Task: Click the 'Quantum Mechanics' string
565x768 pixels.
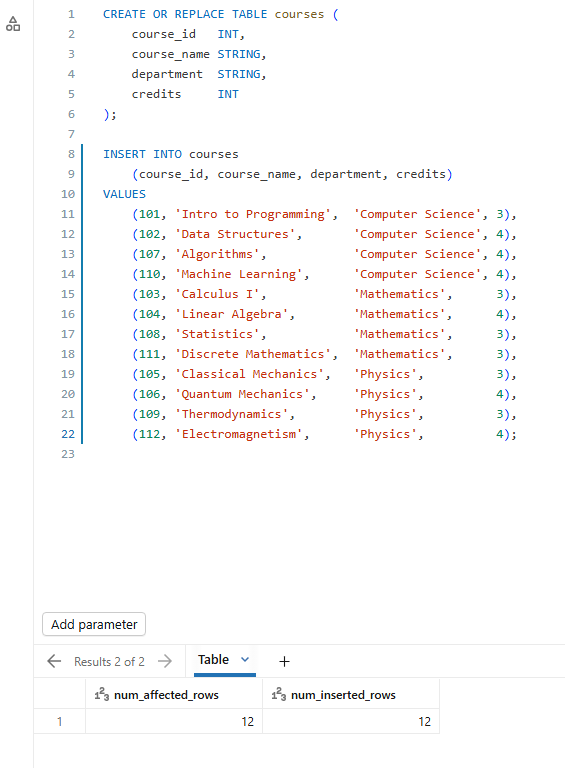Action: (x=242, y=394)
